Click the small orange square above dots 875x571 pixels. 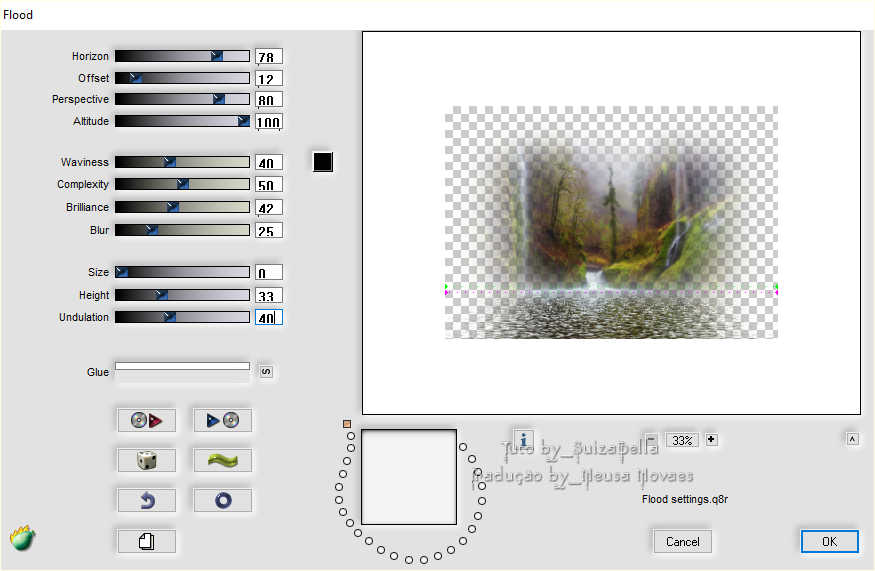coord(347,424)
